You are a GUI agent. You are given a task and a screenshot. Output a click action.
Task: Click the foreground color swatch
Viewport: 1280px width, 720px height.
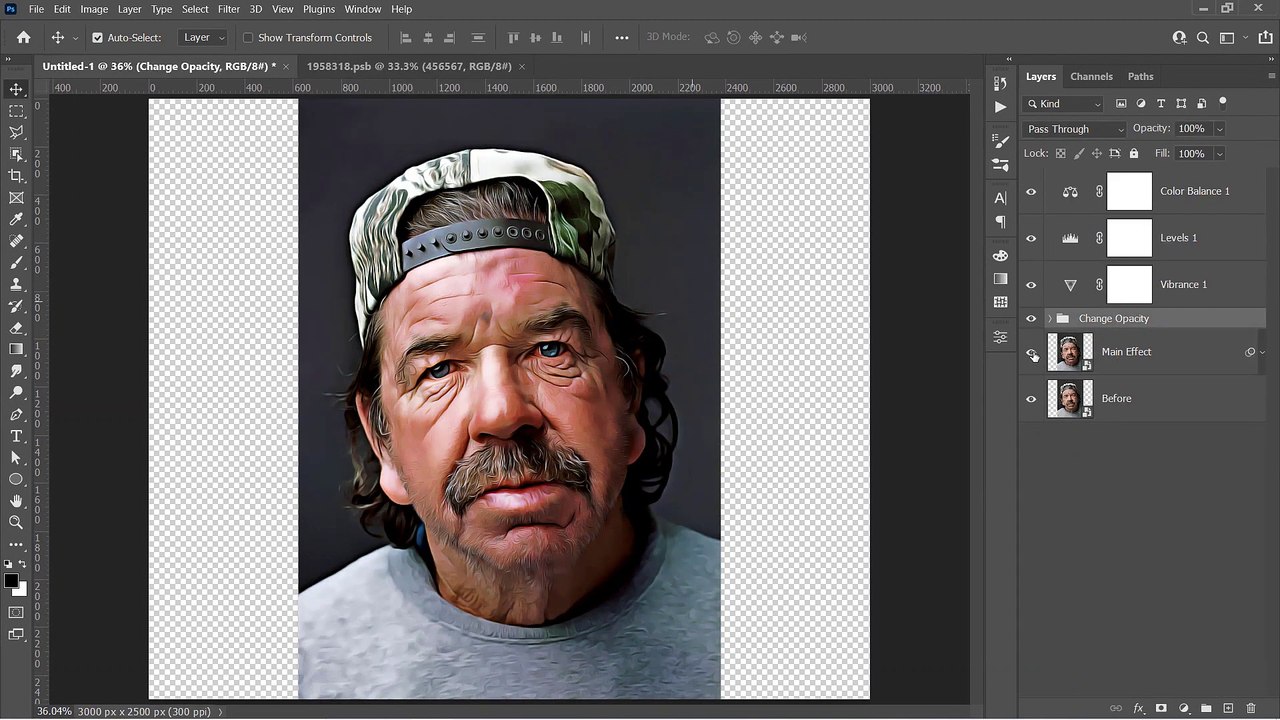(11, 581)
